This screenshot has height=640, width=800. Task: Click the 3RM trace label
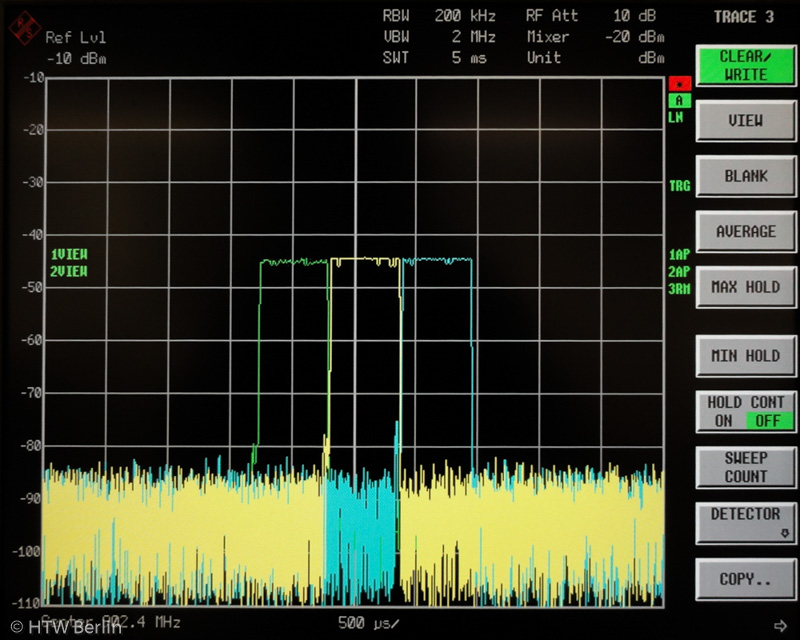(x=679, y=289)
